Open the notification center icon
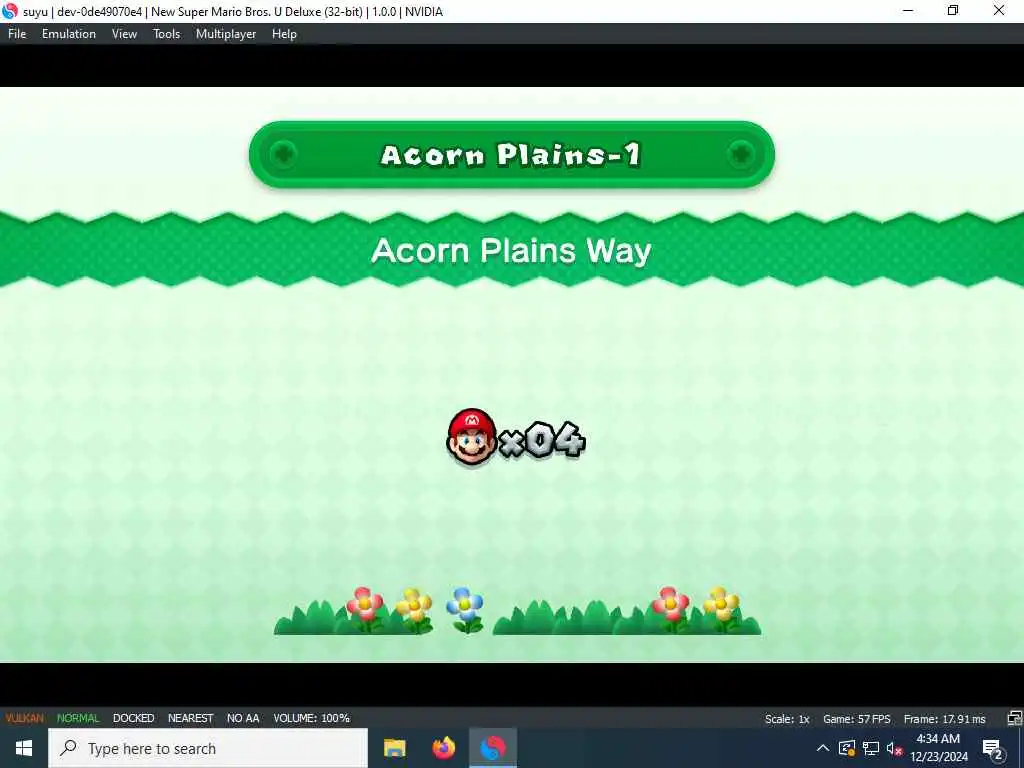 [993, 748]
